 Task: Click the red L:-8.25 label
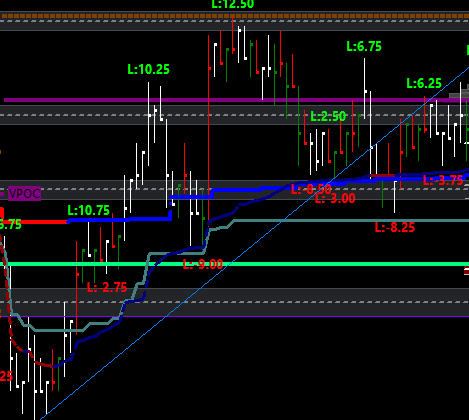tap(395, 228)
